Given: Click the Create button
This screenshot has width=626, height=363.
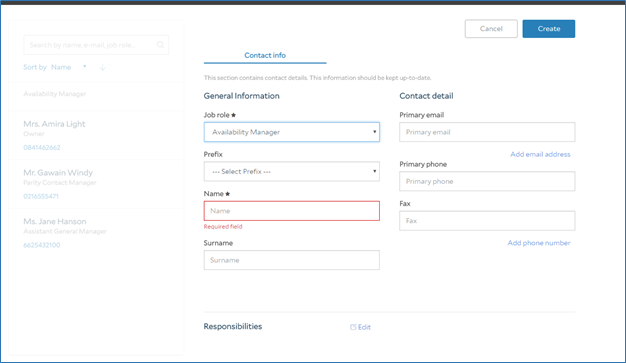Looking at the screenshot, I should click(x=549, y=29).
